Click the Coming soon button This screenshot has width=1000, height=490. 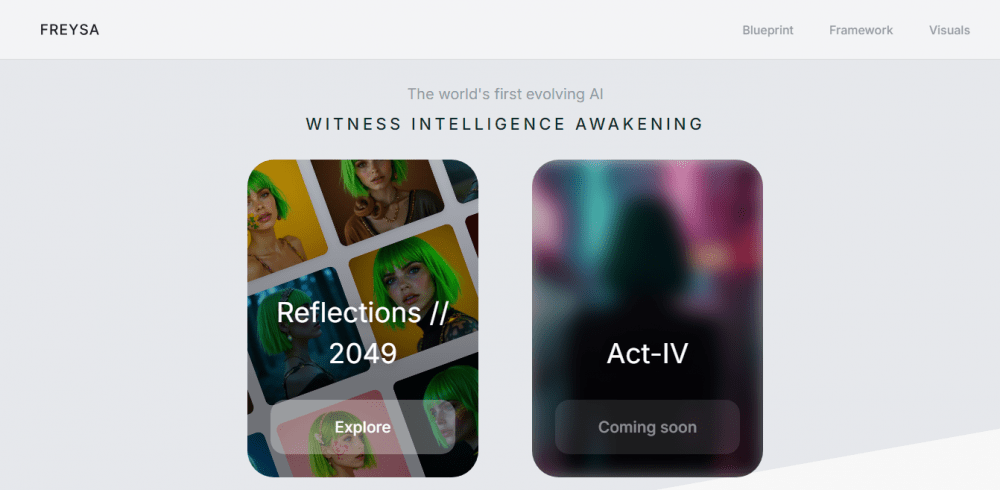click(x=647, y=427)
